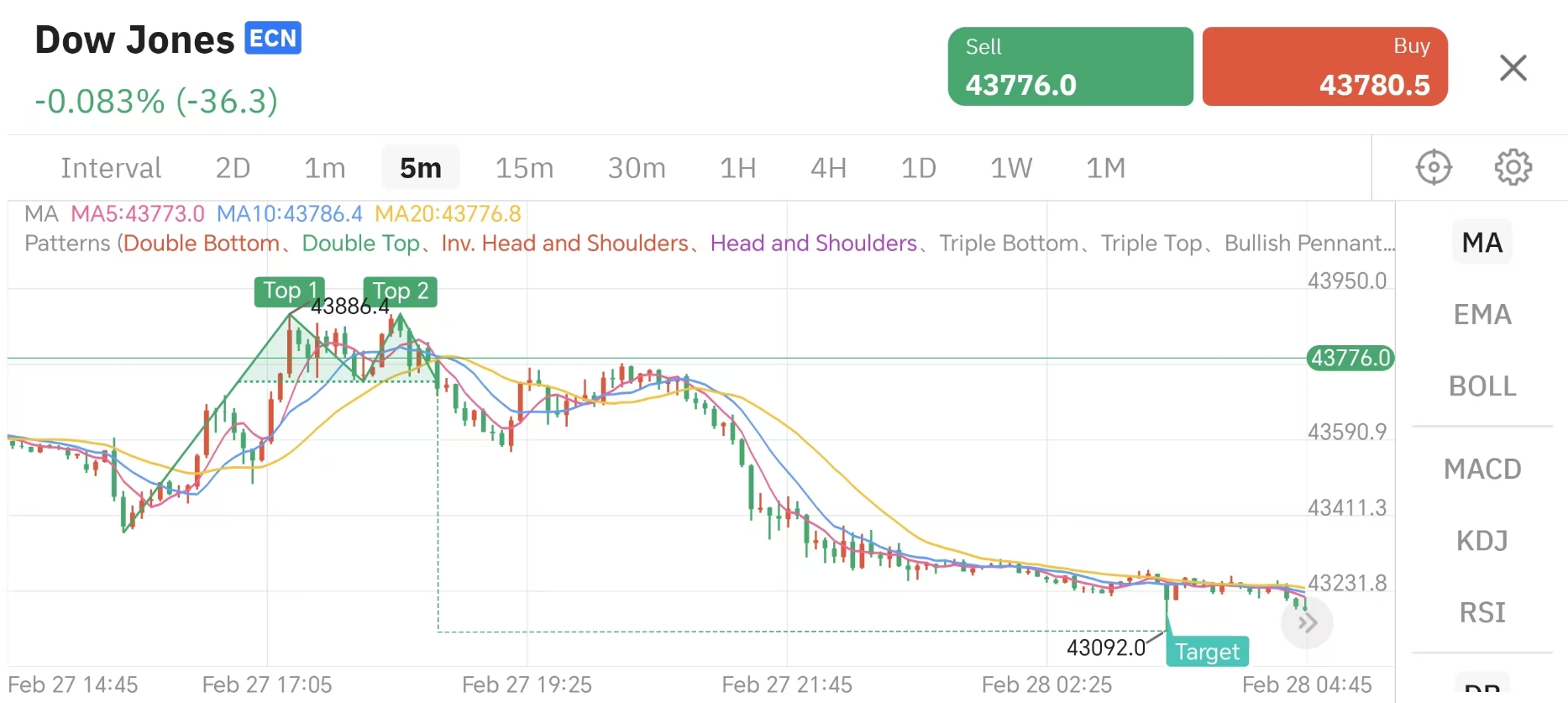The height and width of the screenshot is (703, 1568).
Task: Enable the EMA indicator
Action: click(1482, 315)
